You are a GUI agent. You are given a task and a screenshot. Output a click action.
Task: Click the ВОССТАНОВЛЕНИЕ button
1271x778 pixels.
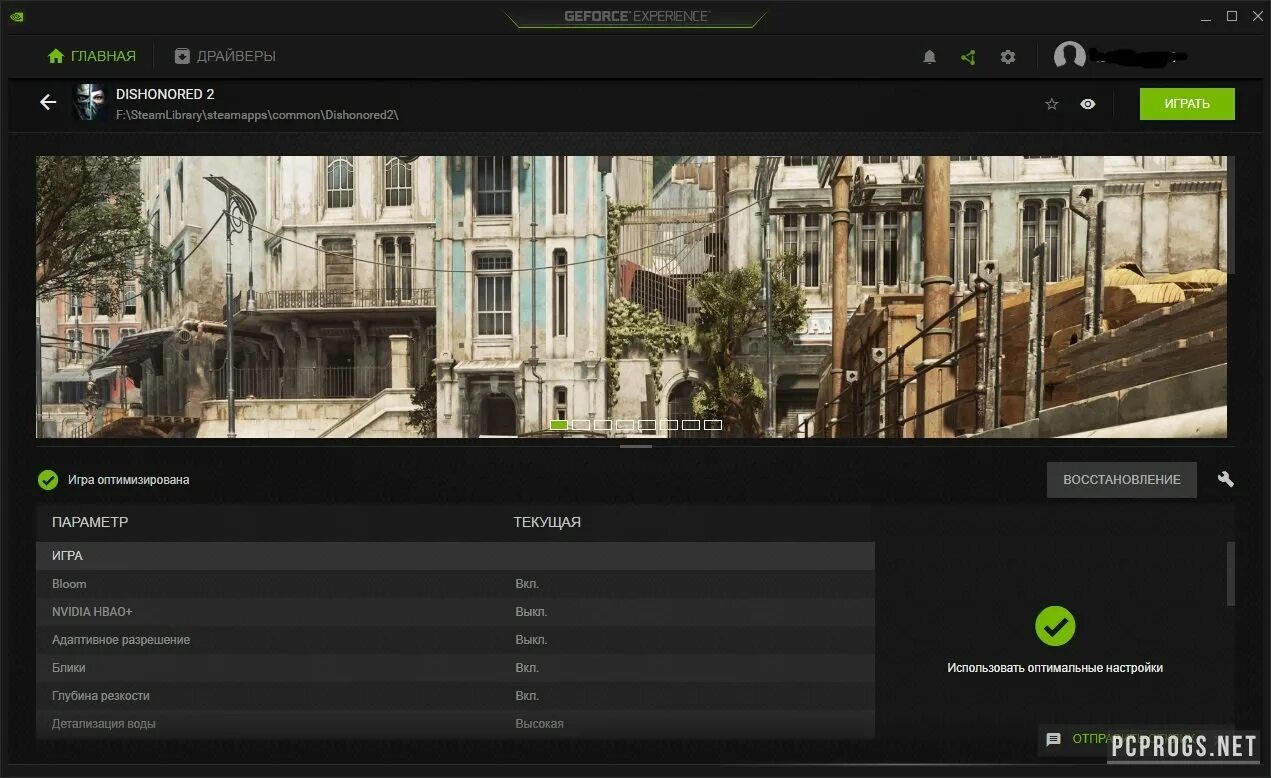[x=1121, y=480]
